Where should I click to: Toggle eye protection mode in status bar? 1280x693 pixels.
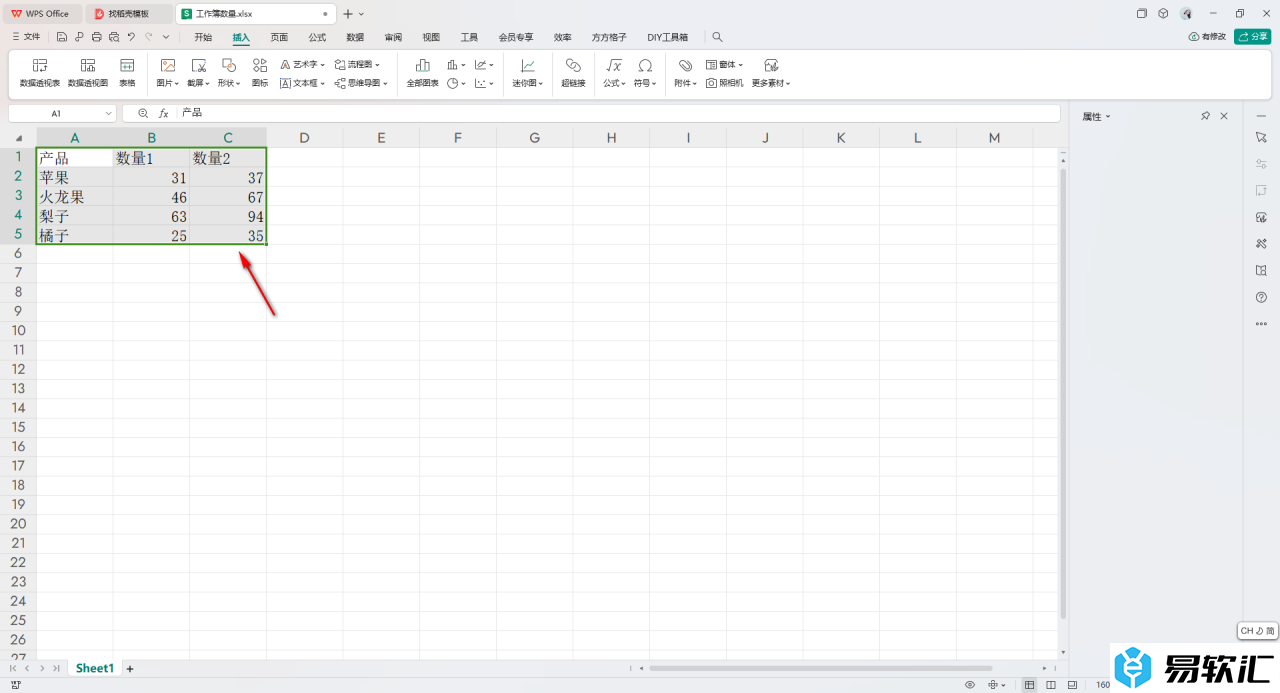click(970, 685)
